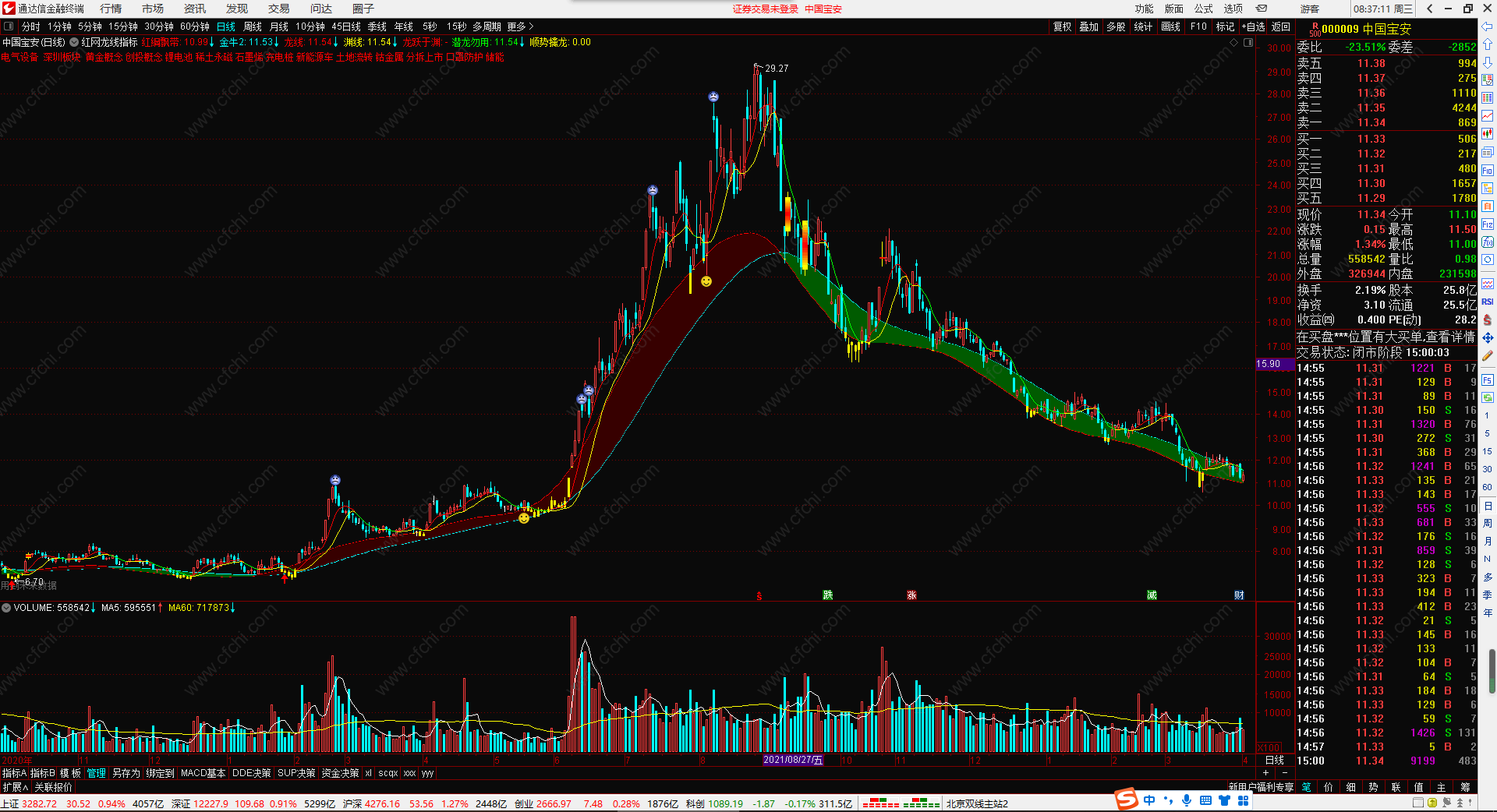
Task: Click the diamond icon above price axis
Action: pyautogui.click(x=1234, y=42)
